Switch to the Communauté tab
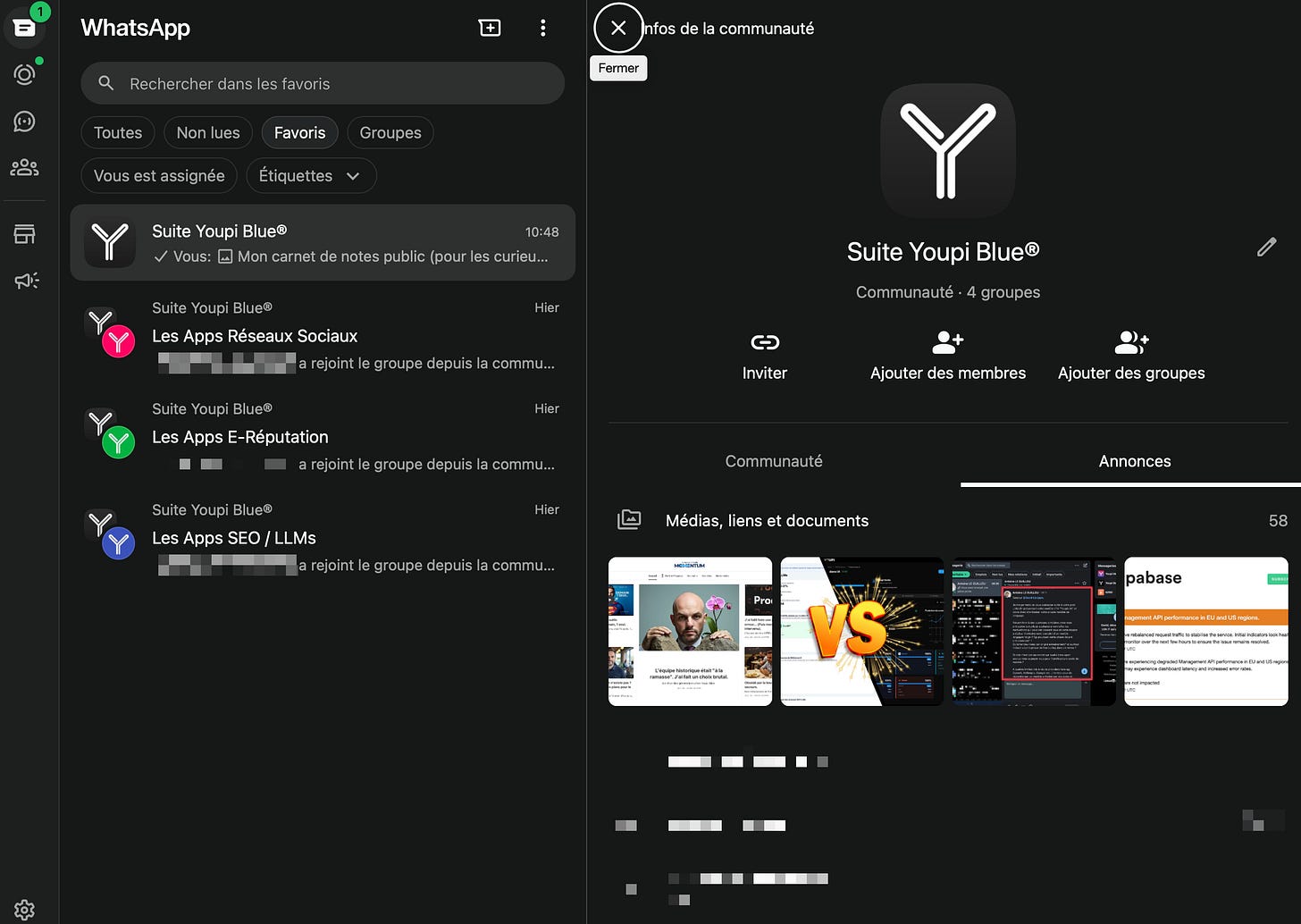This screenshot has height=924, width=1301. [774, 461]
